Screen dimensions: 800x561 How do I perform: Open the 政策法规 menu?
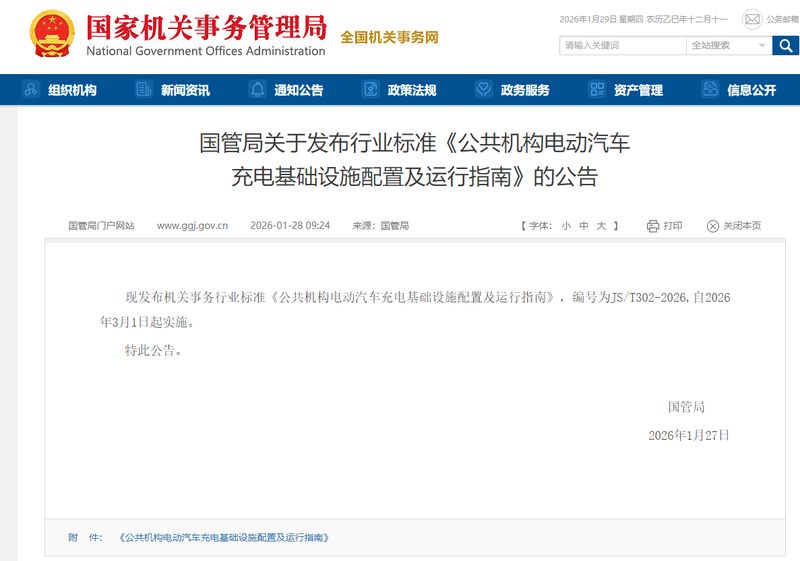(412, 90)
